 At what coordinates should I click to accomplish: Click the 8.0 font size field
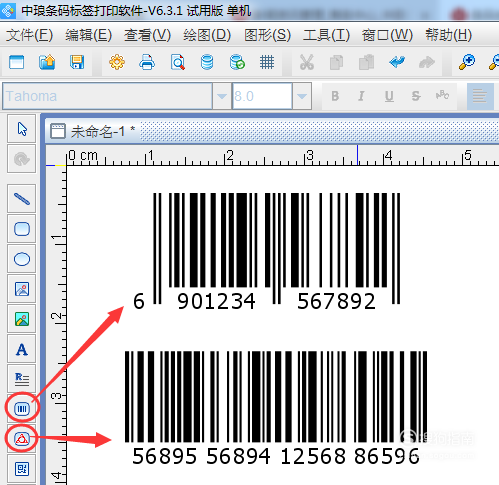point(262,96)
